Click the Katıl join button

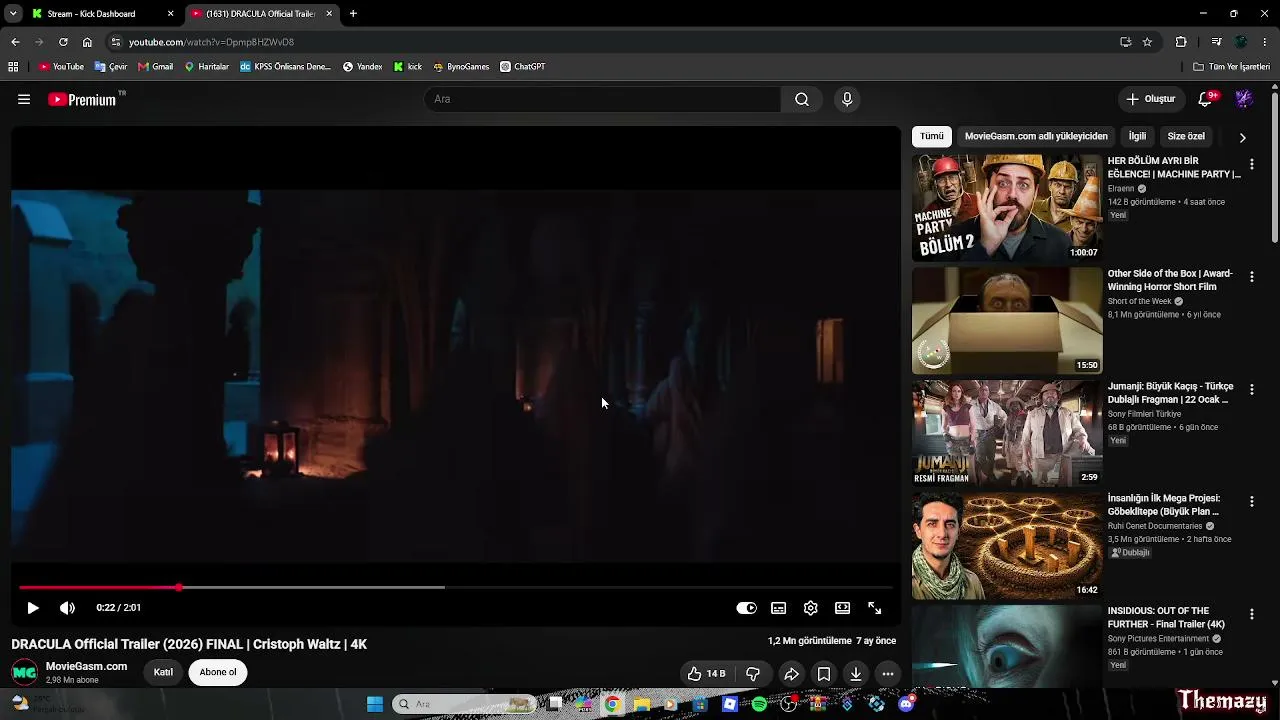(163, 672)
